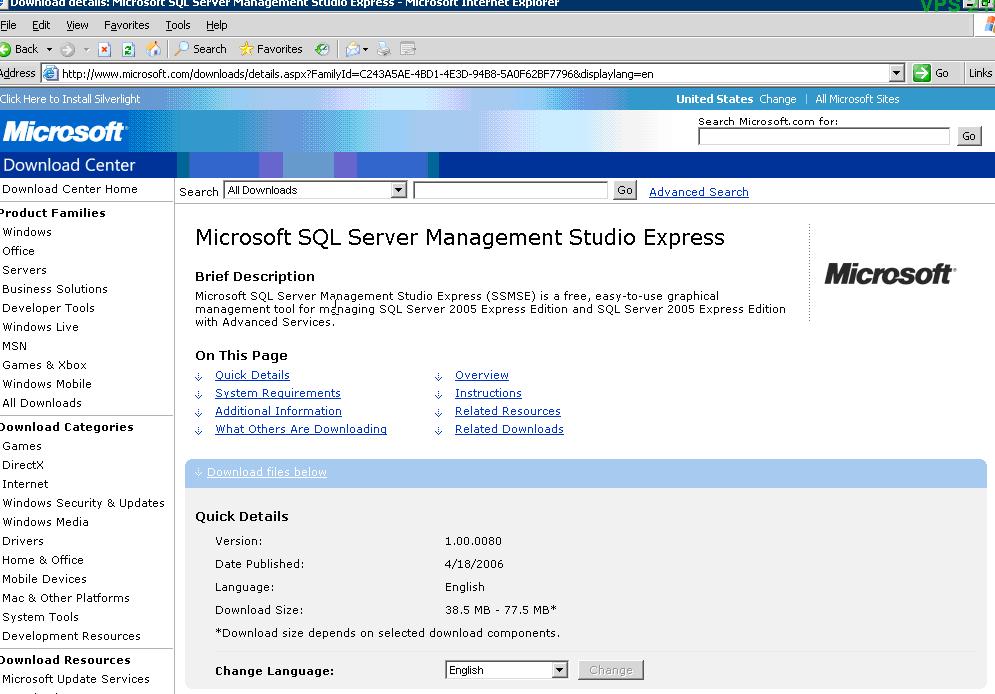Select Windows under Product Families

coord(27,232)
